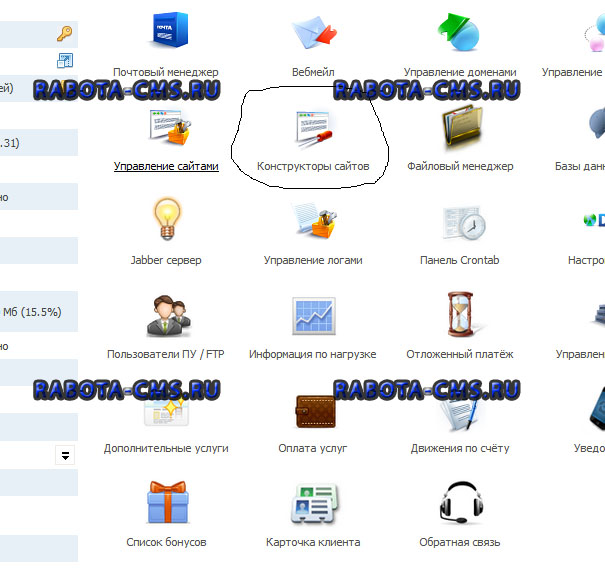Click the blue panel icon below the key
The image size is (605, 573).
point(65,61)
